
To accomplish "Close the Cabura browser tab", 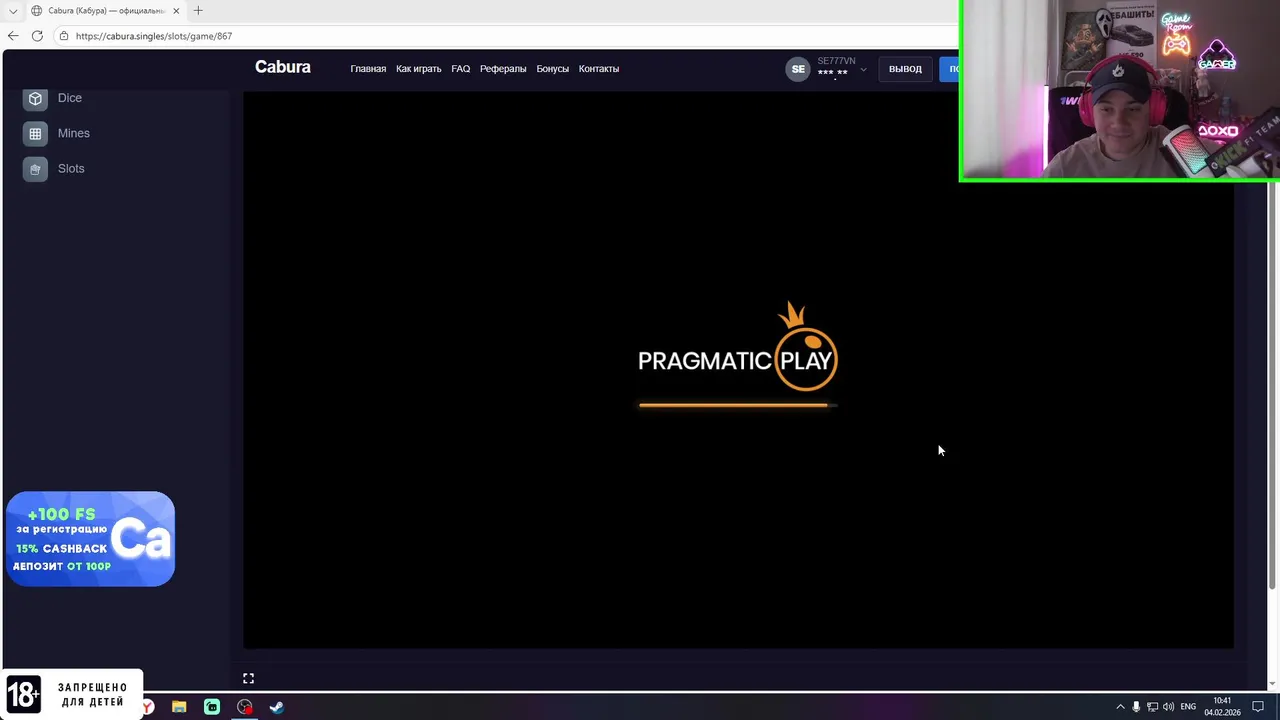I will pos(177,11).
